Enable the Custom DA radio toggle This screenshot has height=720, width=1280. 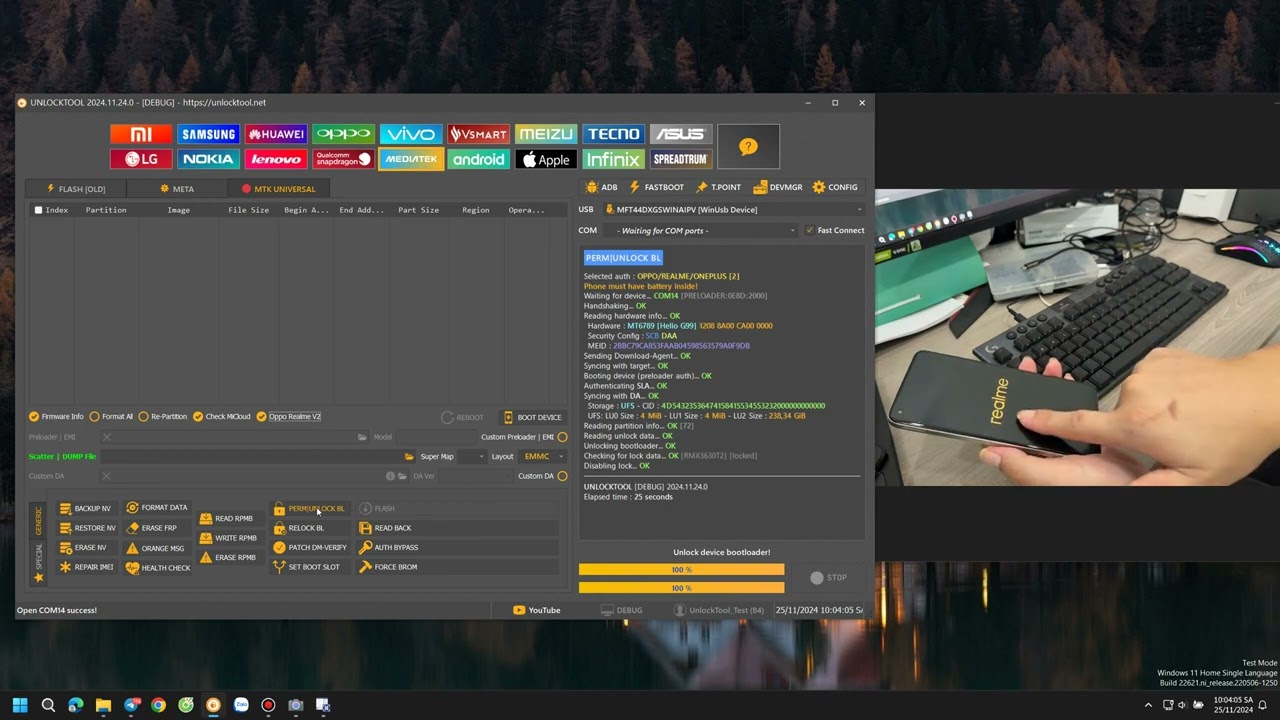click(x=562, y=476)
